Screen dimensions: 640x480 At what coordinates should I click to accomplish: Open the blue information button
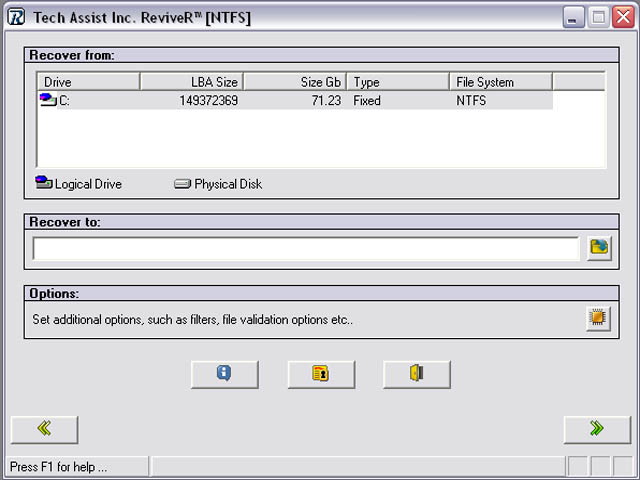point(224,374)
